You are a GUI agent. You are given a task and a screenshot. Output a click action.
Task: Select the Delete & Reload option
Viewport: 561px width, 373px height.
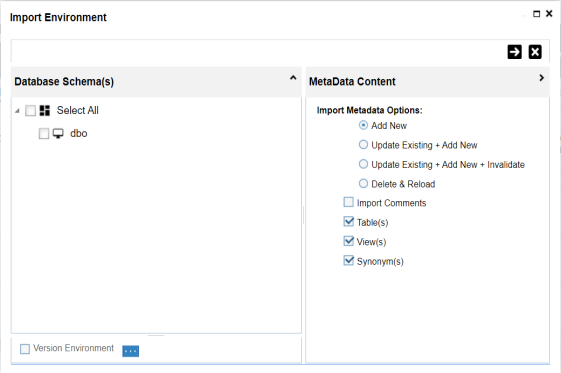pyautogui.click(x=363, y=183)
